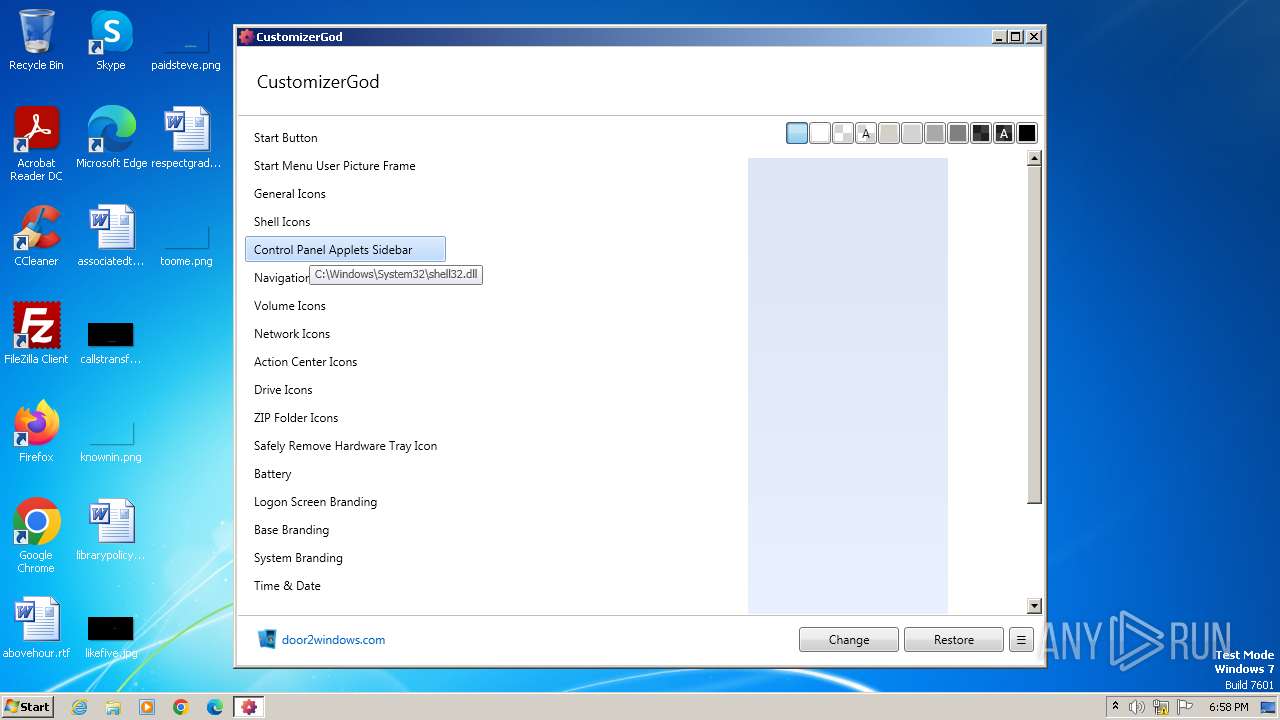Open the taskbar clock showing 6:58 PM
Screen dimensions: 1280x720
1228,707
